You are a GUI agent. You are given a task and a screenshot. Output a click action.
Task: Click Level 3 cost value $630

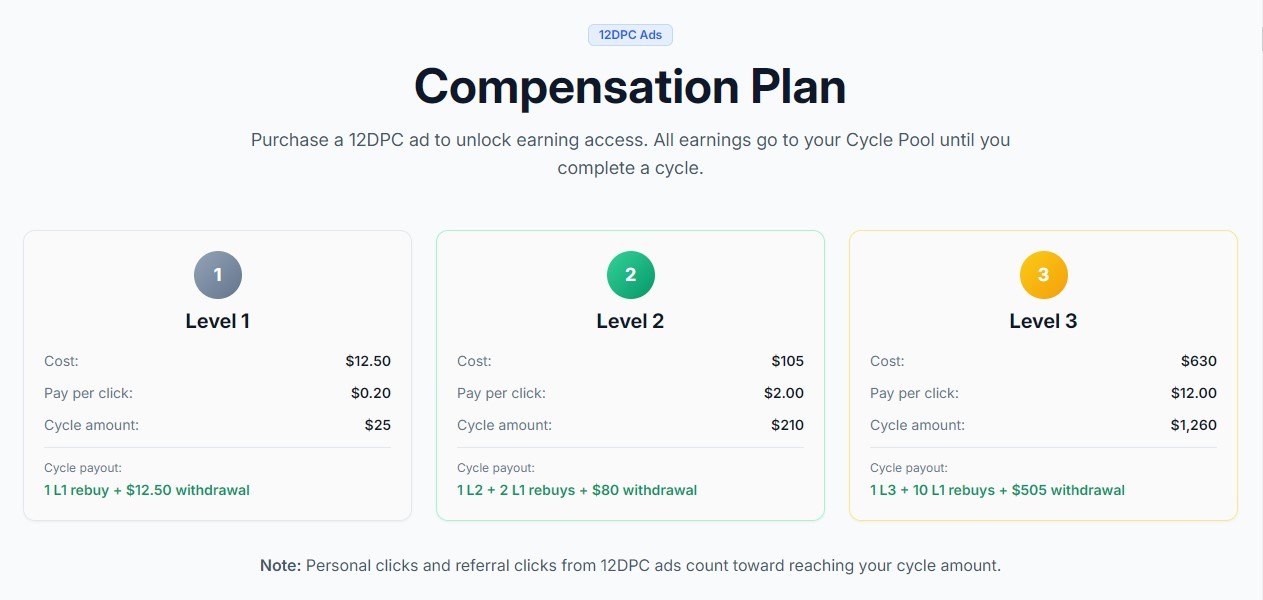(1199, 361)
